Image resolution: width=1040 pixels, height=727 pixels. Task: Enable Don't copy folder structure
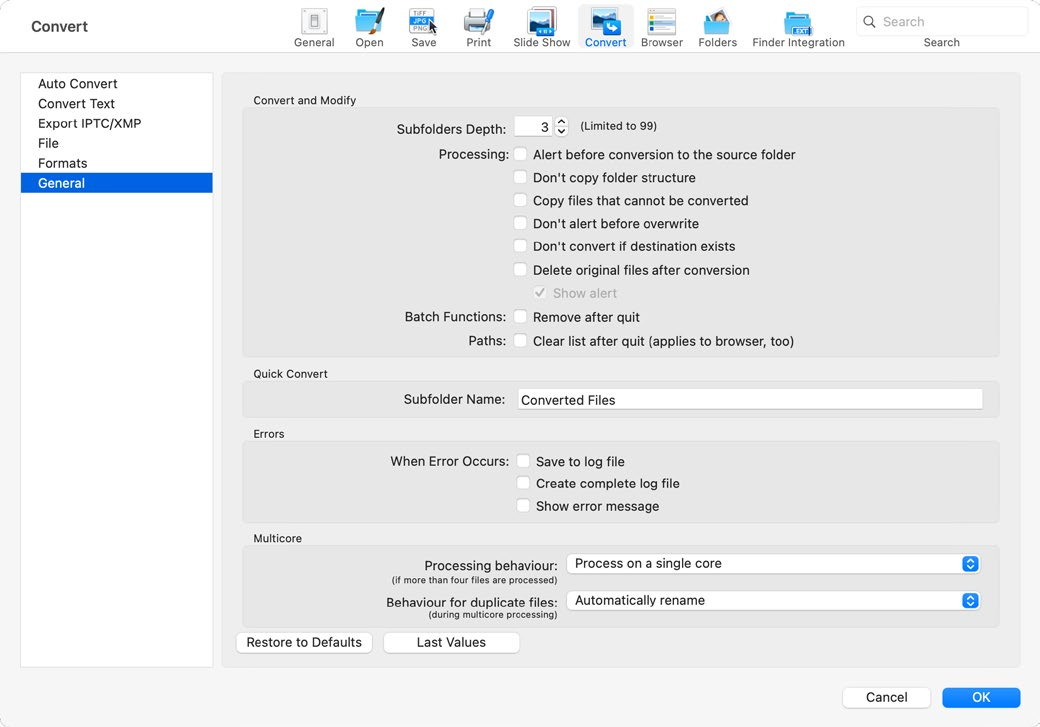(x=521, y=177)
